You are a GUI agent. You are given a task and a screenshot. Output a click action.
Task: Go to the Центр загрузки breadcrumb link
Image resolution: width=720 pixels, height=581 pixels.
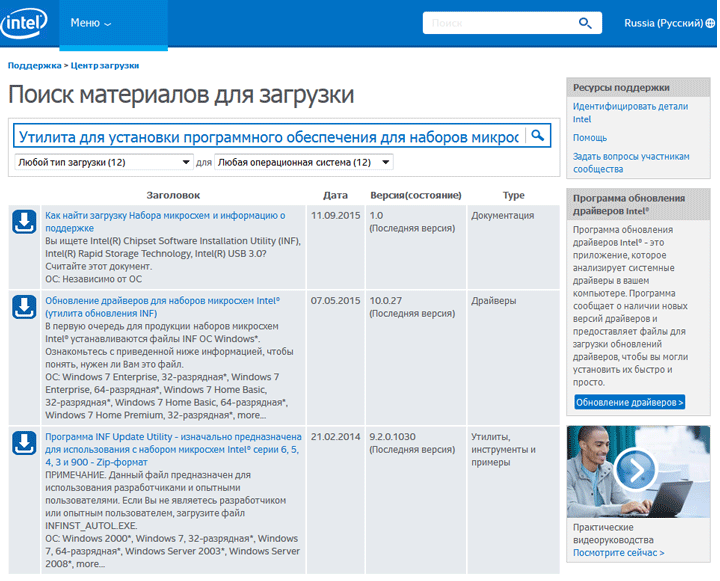tap(105, 66)
